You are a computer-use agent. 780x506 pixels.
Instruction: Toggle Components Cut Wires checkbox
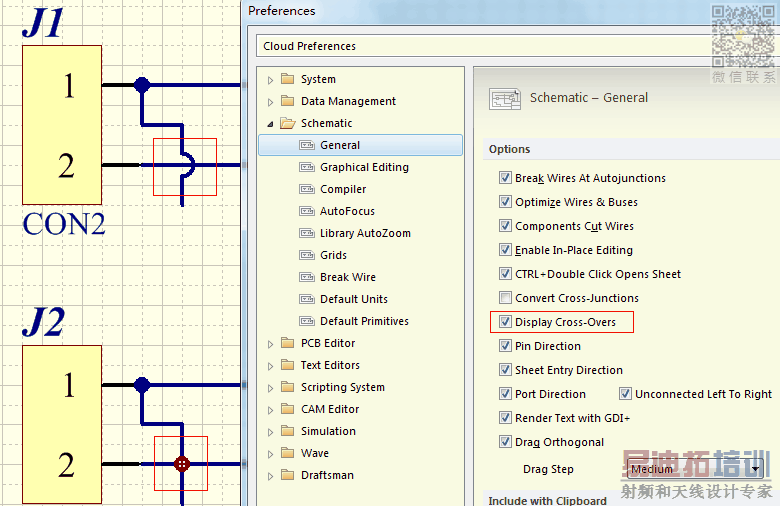click(505, 225)
